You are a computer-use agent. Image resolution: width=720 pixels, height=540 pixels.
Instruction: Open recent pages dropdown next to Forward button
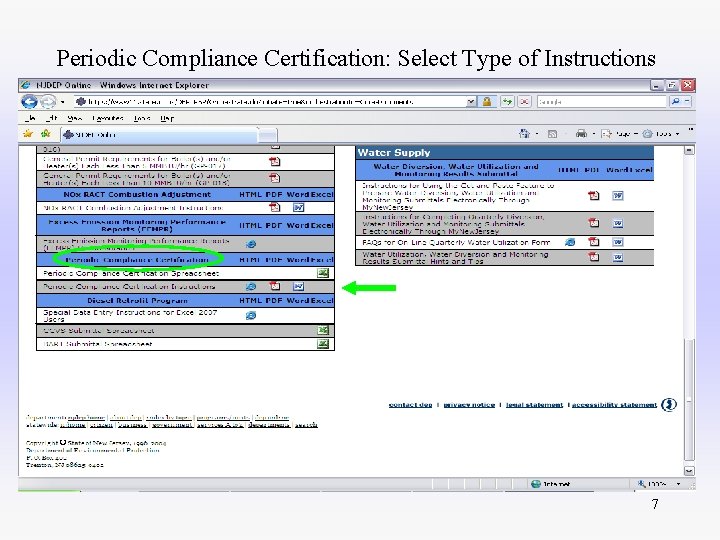62,101
